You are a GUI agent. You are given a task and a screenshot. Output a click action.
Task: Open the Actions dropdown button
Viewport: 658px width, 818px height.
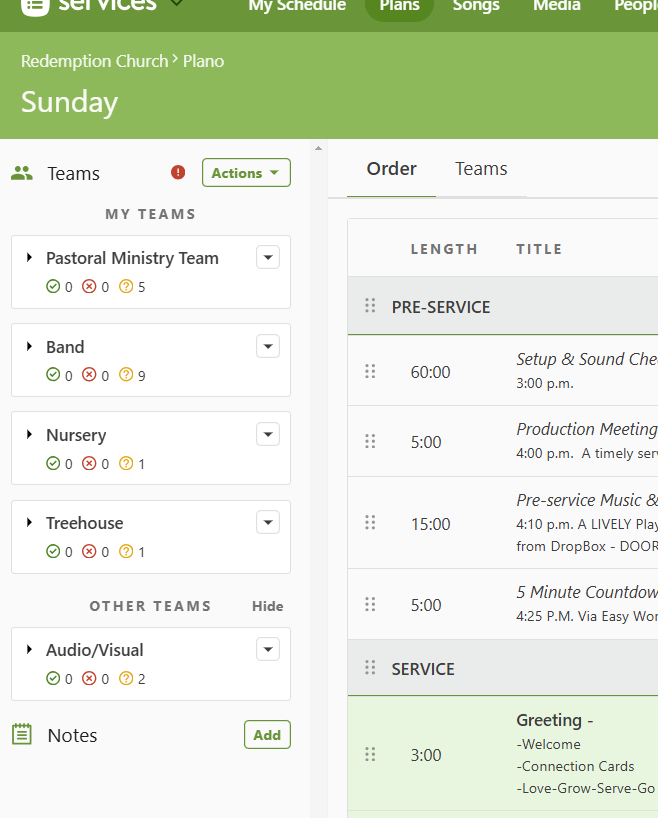coord(246,173)
